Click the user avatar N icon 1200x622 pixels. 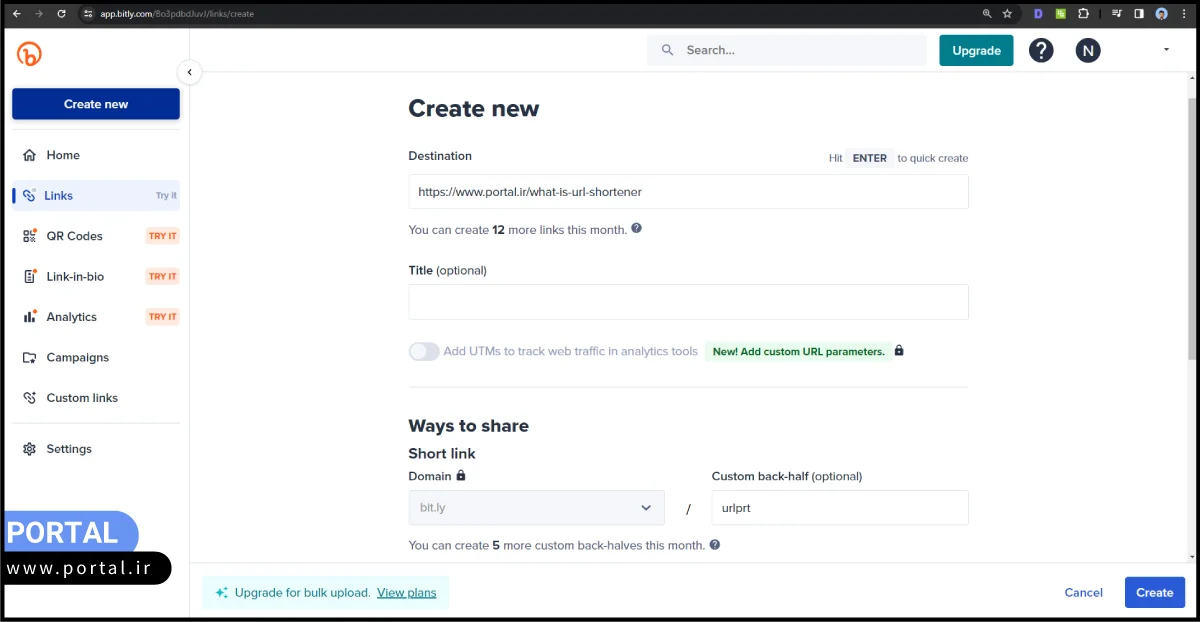[1088, 51]
